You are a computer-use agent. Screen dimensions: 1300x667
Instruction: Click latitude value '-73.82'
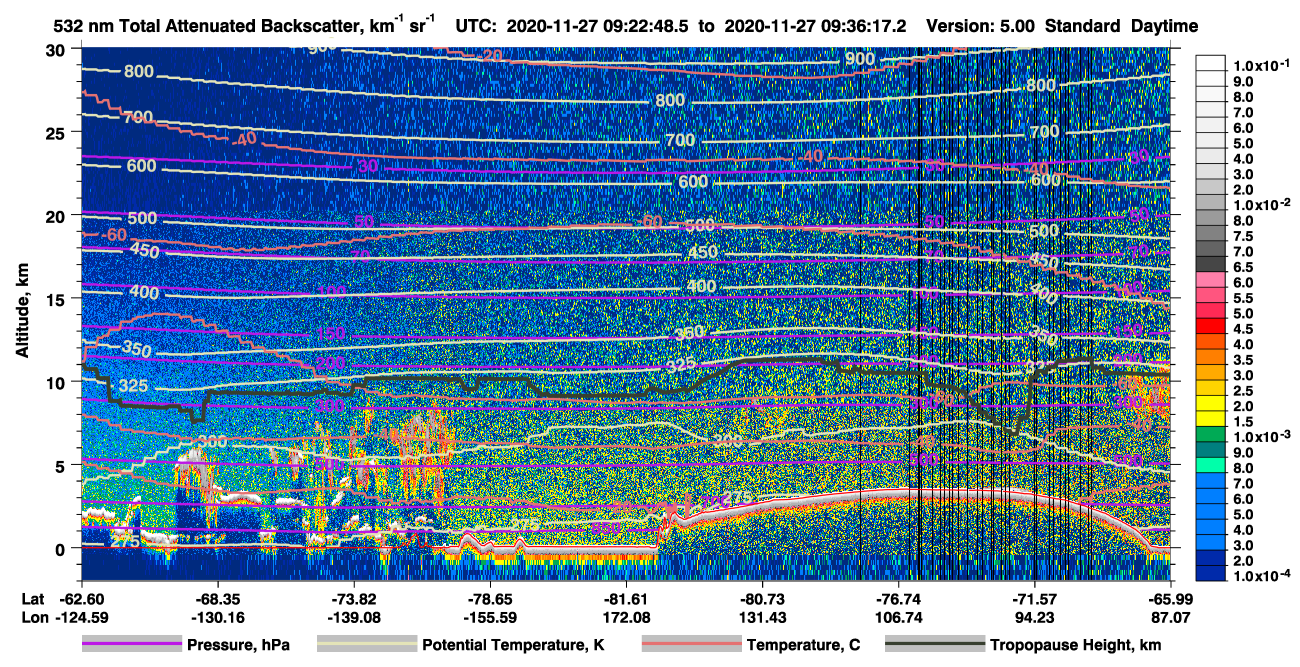pos(355,598)
